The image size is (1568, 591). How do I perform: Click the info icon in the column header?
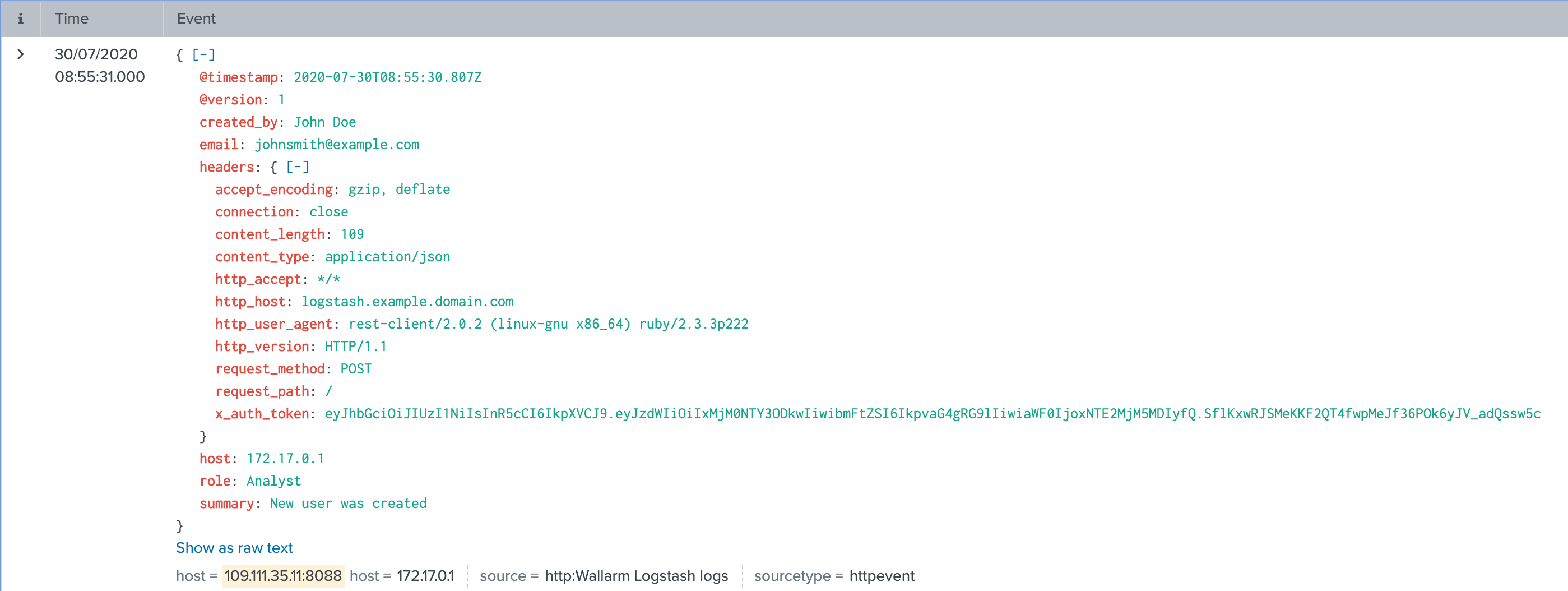[x=21, y=19]
